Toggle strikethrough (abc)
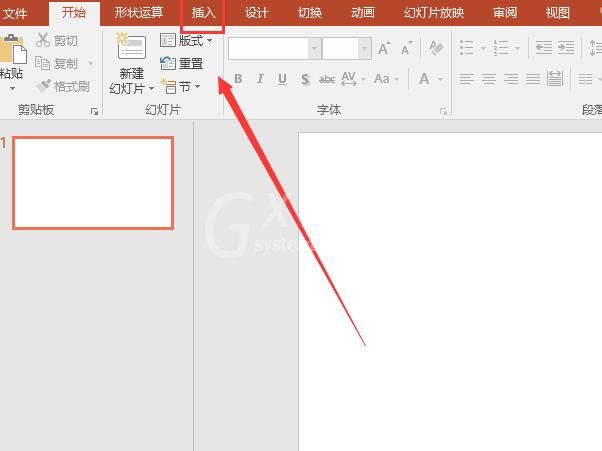The image size is (602, 451). point(327,79)
